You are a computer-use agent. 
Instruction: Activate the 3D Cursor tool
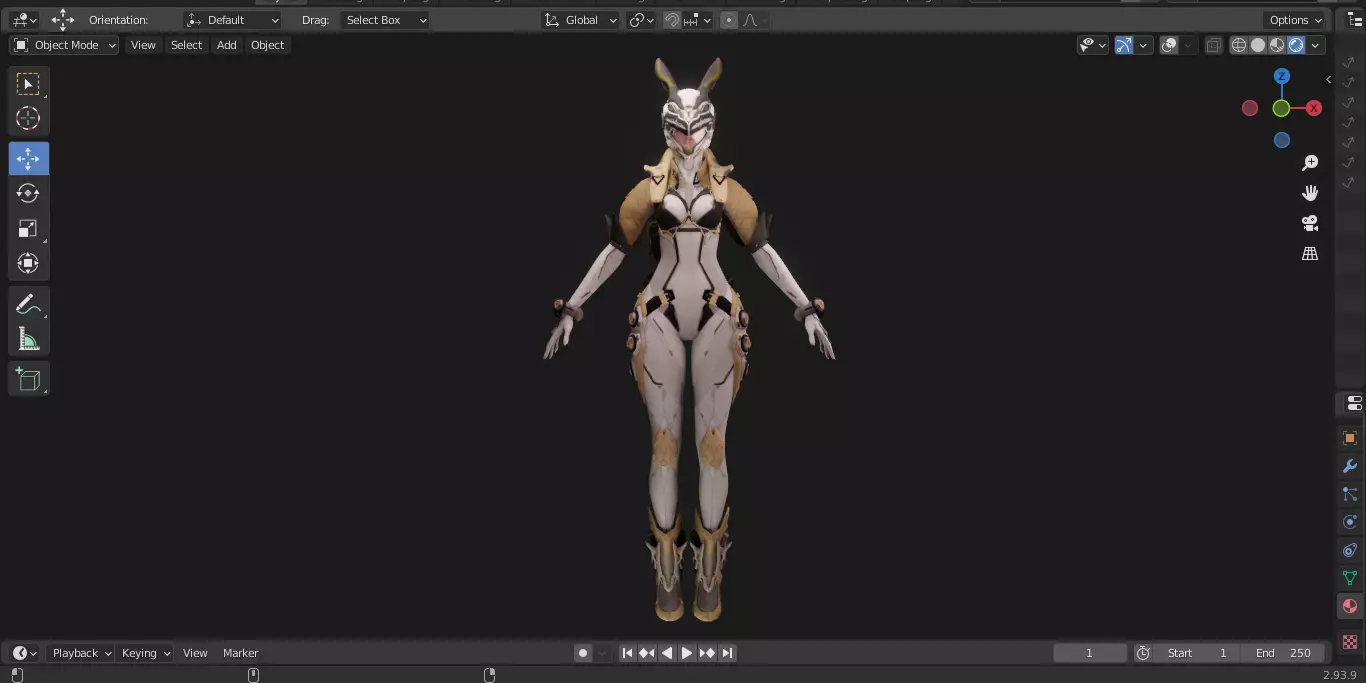pos(28,118)
